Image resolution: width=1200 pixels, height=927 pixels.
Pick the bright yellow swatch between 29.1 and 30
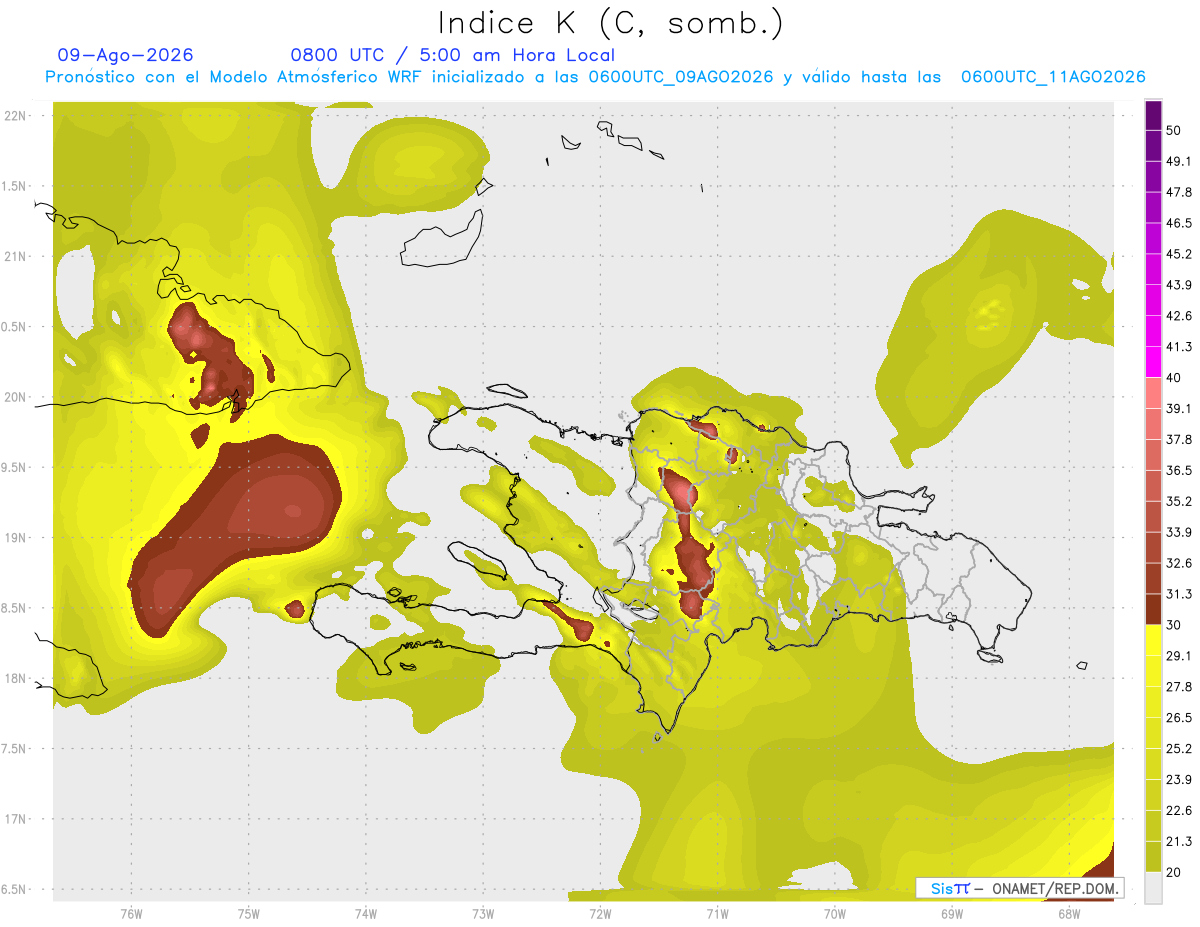pos(1153,641)
